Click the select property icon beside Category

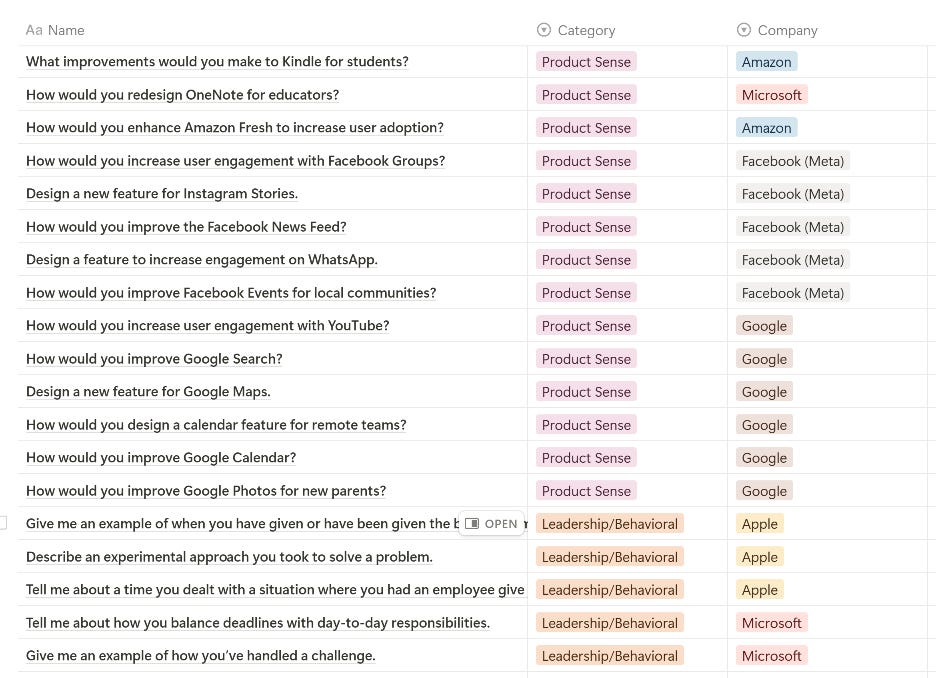543,30
